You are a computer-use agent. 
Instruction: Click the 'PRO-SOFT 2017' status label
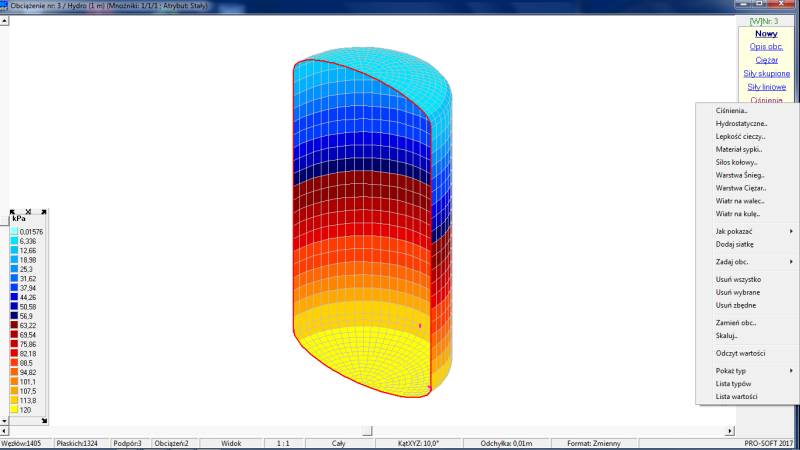(x=768, y=443)
